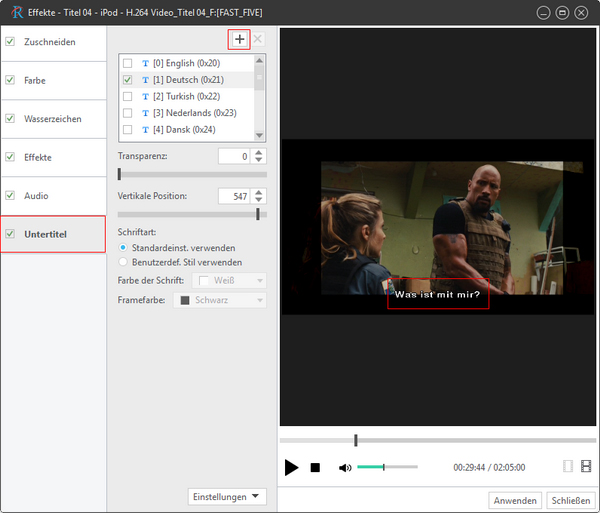Minimize the Effekte window
The image size is (600, 513).
click(x=543, y=13)
